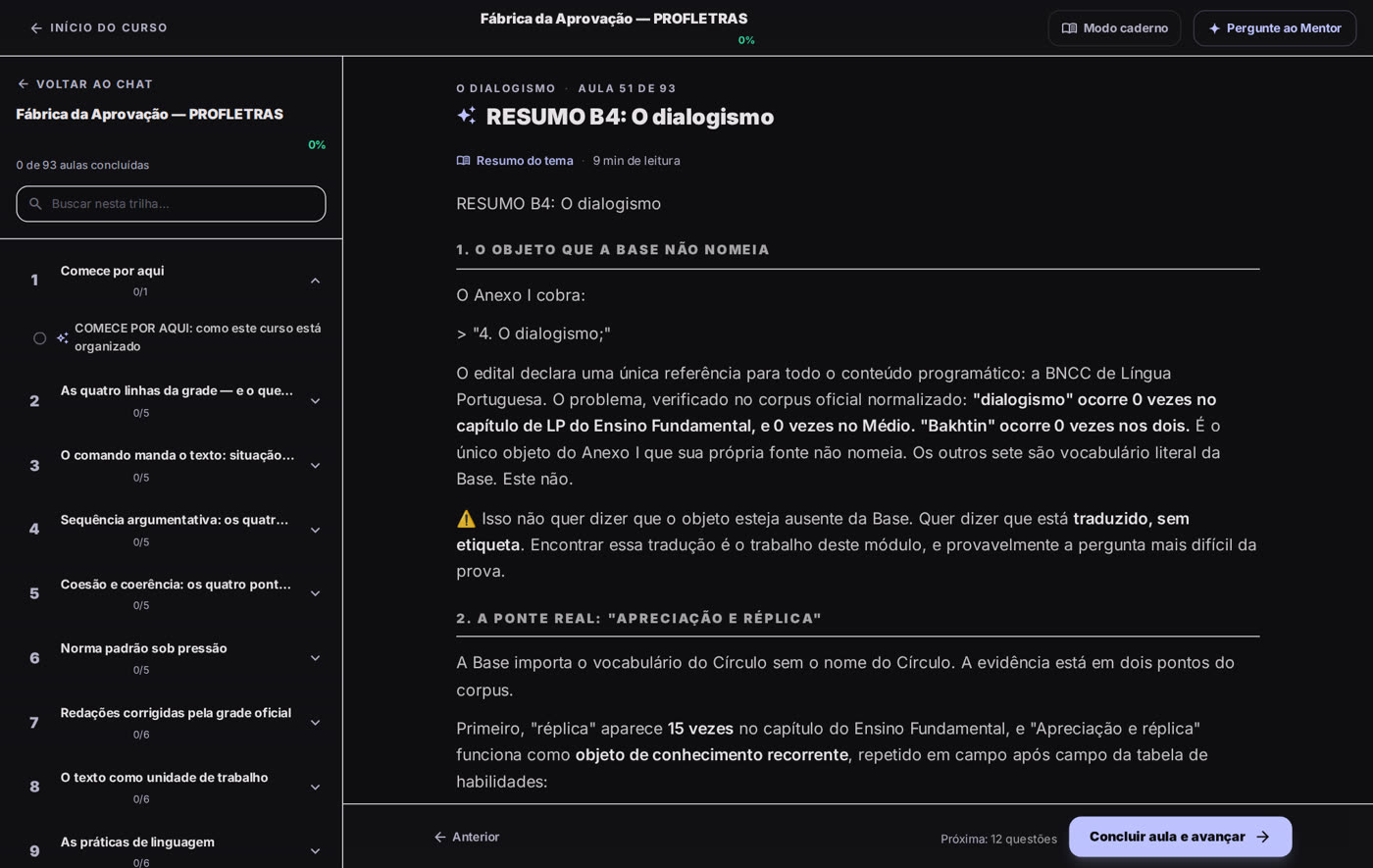The height and width of the screenshot is (868, 1373).
Task: Focus the Buscar nesta trilha search field
Action: 171,204
